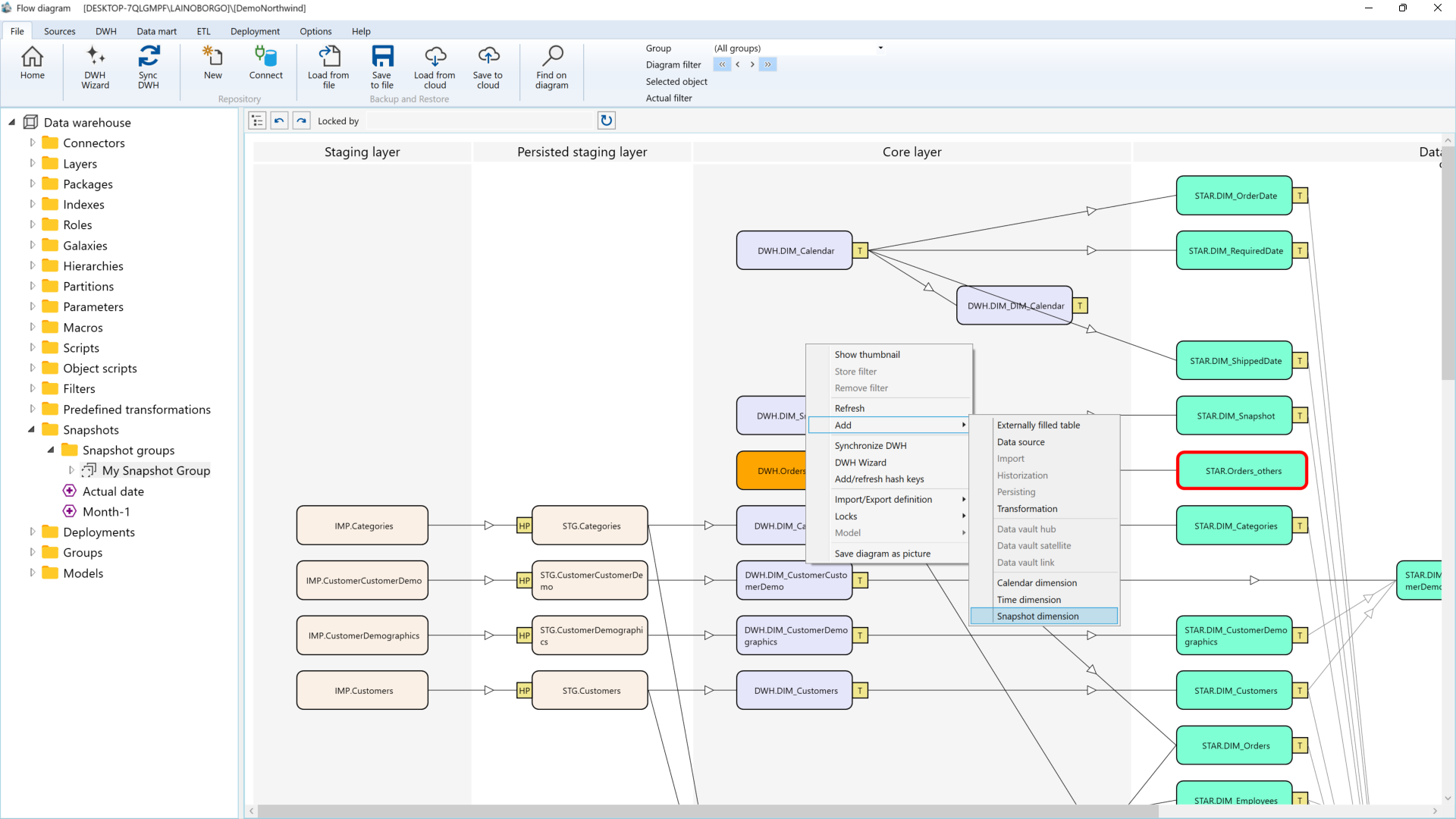Select the STG.CustomerDemographics node
The width and height of the screenshot is (1456, 819).
tap(590, 635)
